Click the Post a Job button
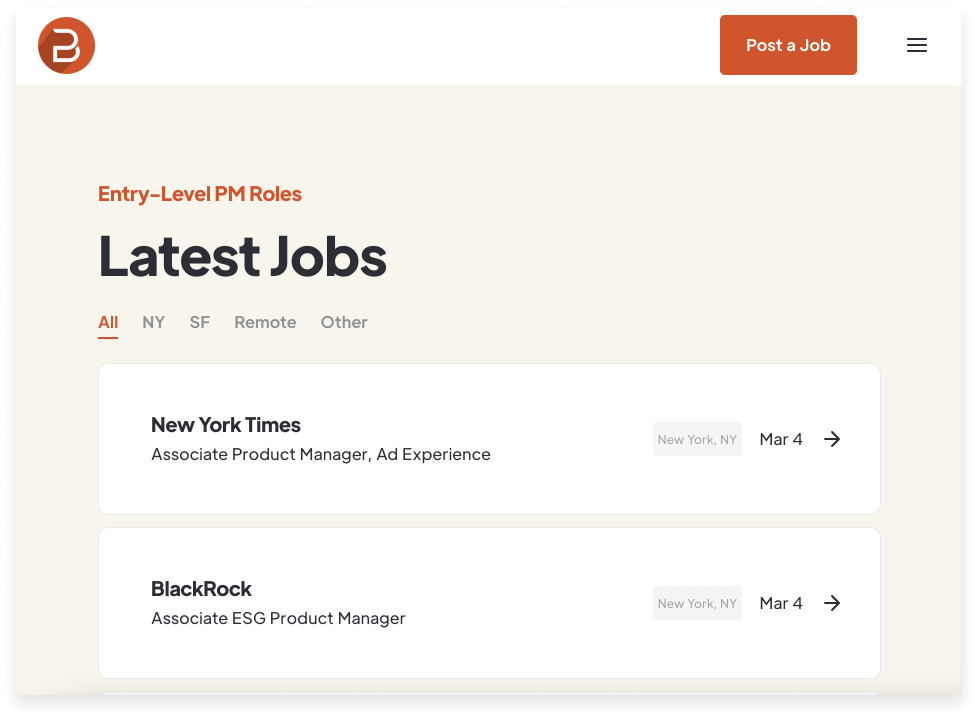 tap(788, 45)
